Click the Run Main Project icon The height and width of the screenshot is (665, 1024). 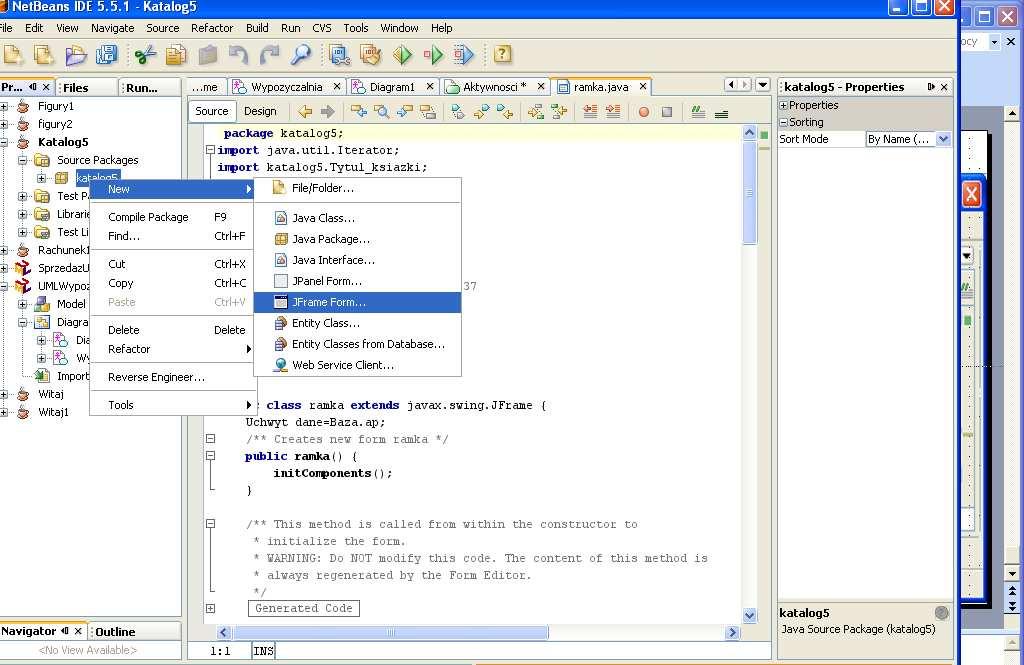[402, 55]
